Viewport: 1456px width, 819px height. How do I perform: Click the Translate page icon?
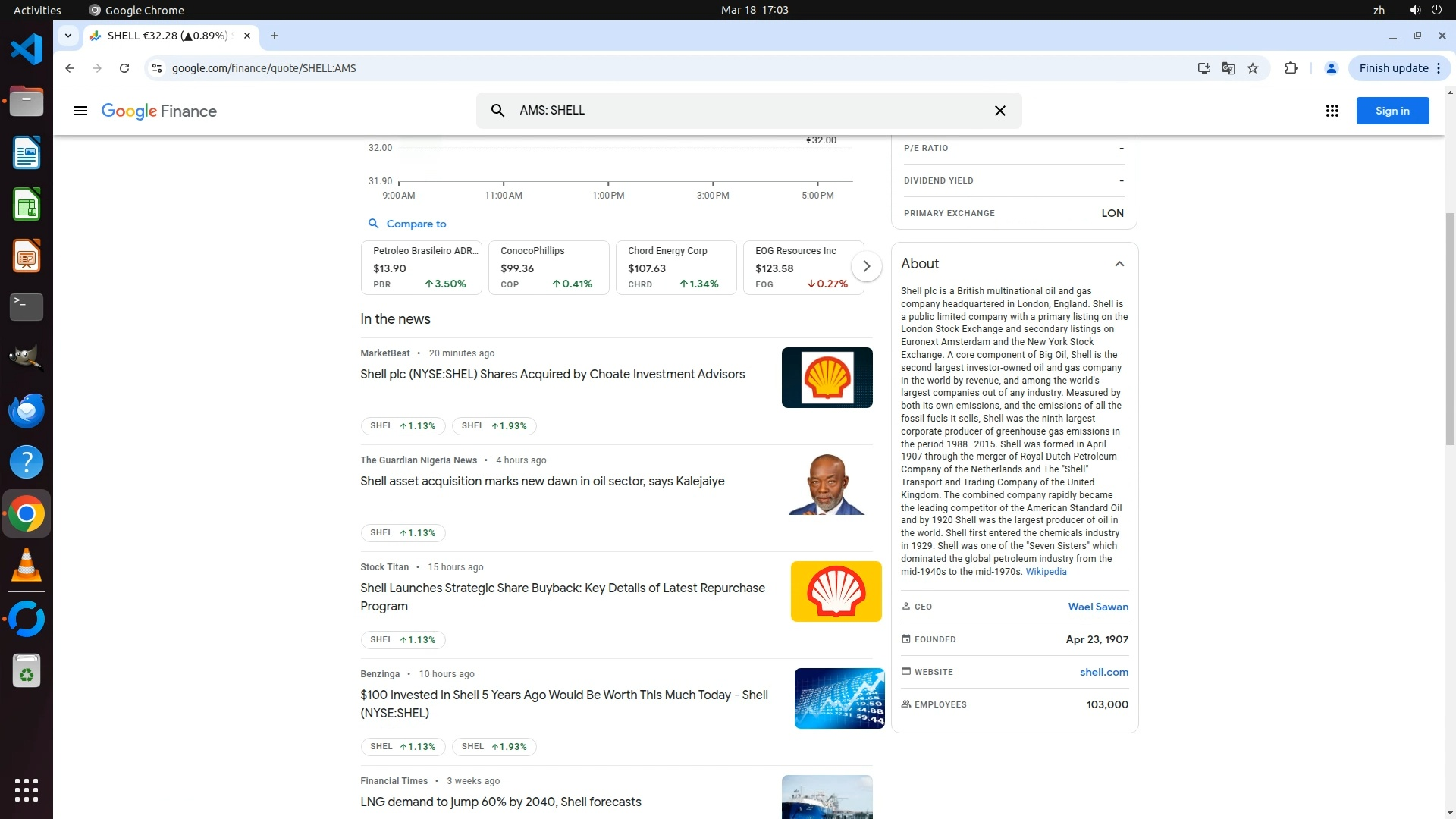[1228, 68]
